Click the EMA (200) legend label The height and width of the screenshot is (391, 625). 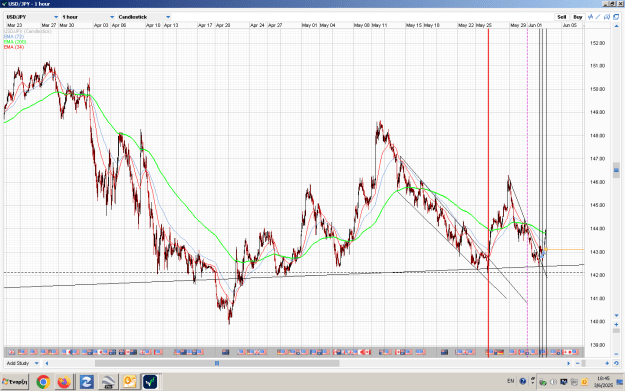point(15,42)
